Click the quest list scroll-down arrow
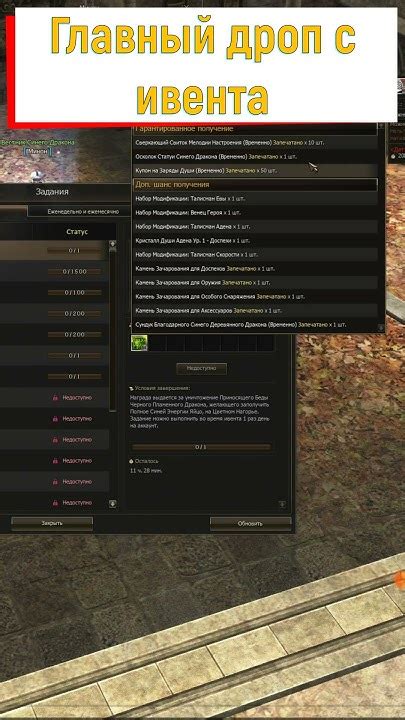The height and width of the screenshot is (720, 405). (x=112, y=504)
